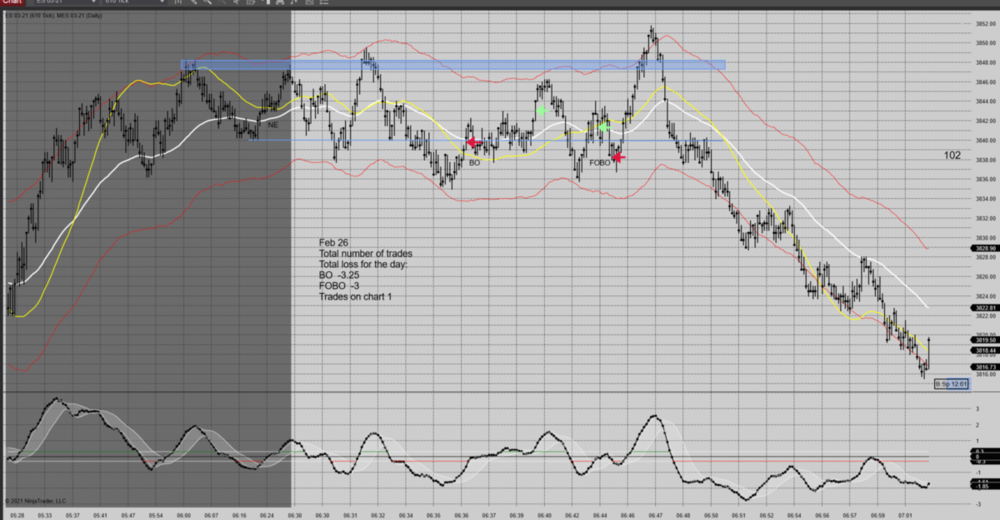Switch to the red Chart tab
Screen dimensions: 1000x520
click(x=12, y=3)
